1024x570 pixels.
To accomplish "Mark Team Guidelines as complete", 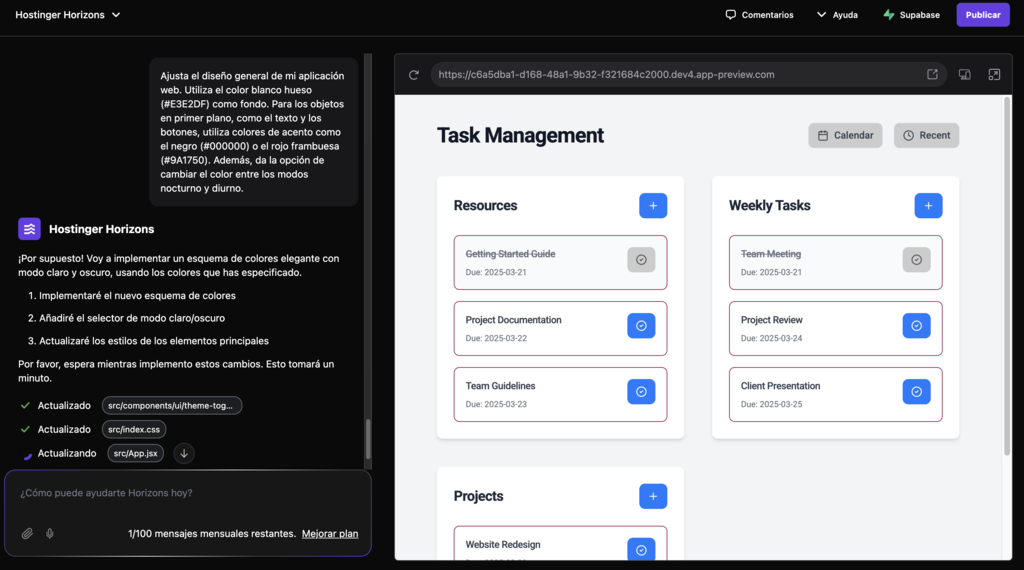I will 641,392.
